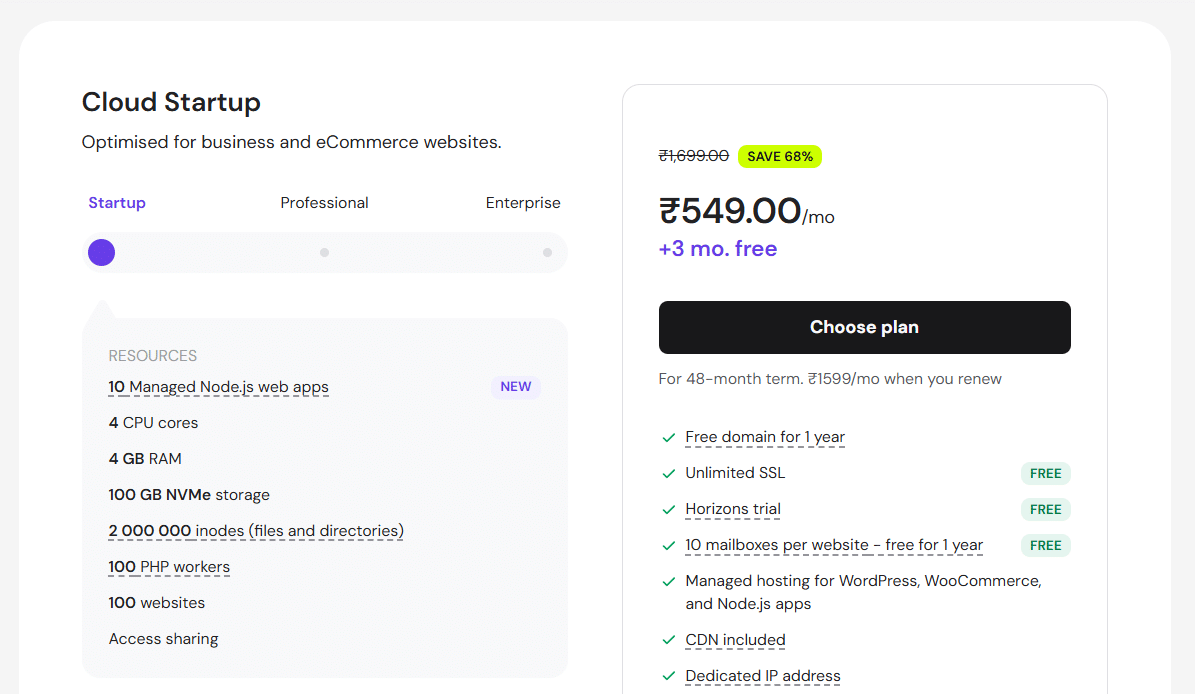The image size is (1195, 694).
Task: Move plan slider to the Professional dot
Action: tap(324, 253)
